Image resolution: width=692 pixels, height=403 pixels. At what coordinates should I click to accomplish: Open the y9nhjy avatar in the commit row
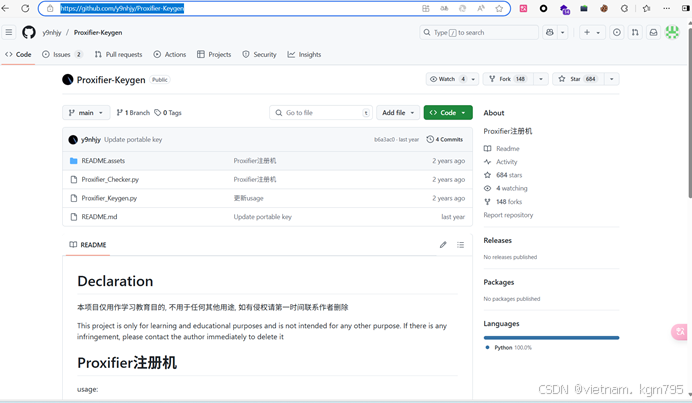pos(73,139)
